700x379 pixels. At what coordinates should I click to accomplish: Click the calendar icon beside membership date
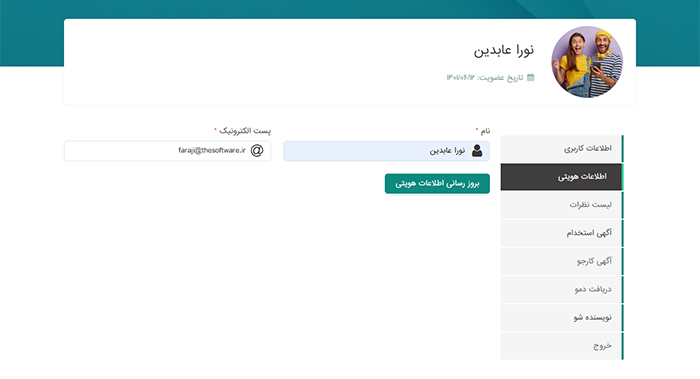pos(530,77)
